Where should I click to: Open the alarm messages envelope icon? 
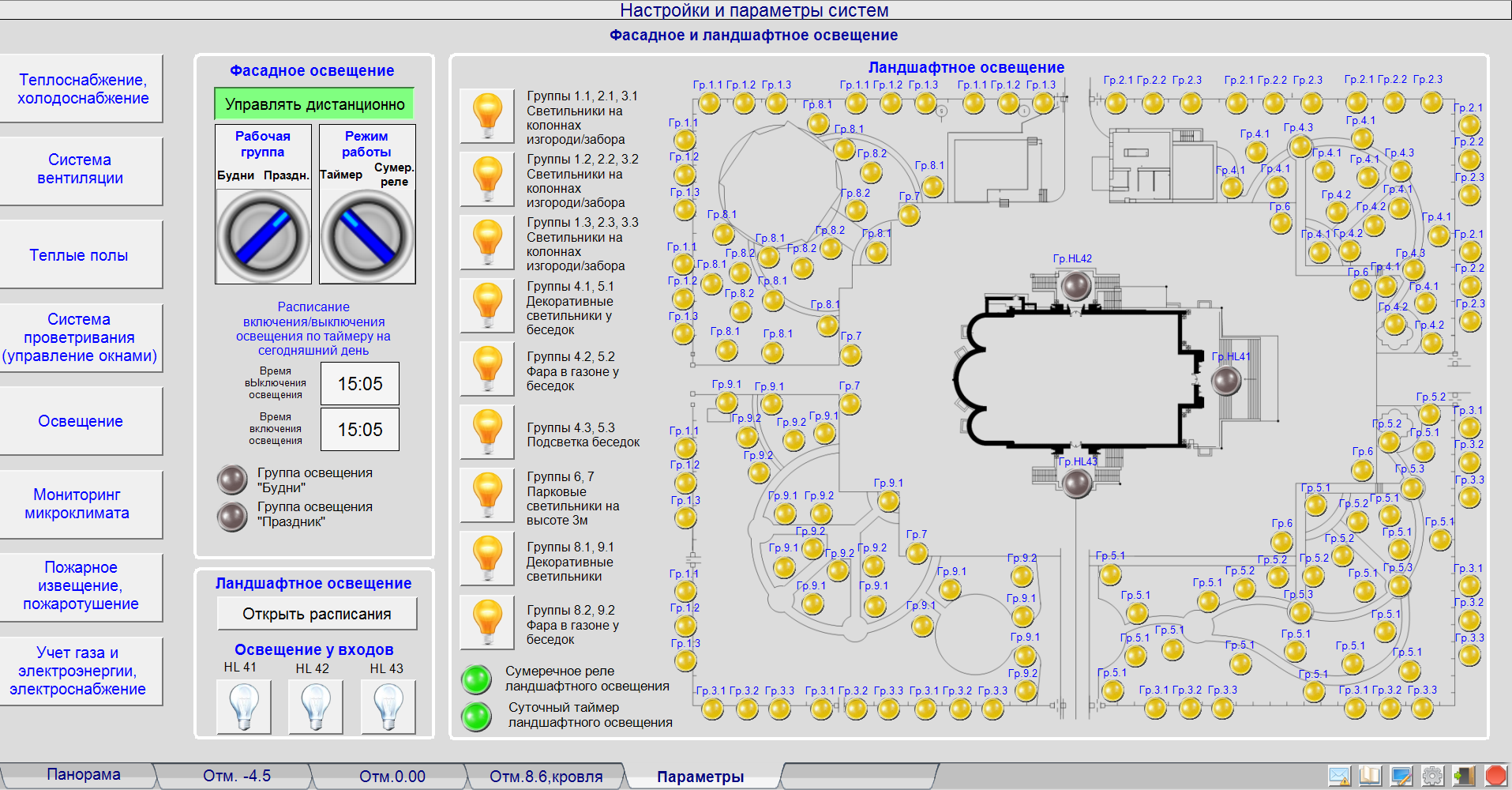point(1339,776)
